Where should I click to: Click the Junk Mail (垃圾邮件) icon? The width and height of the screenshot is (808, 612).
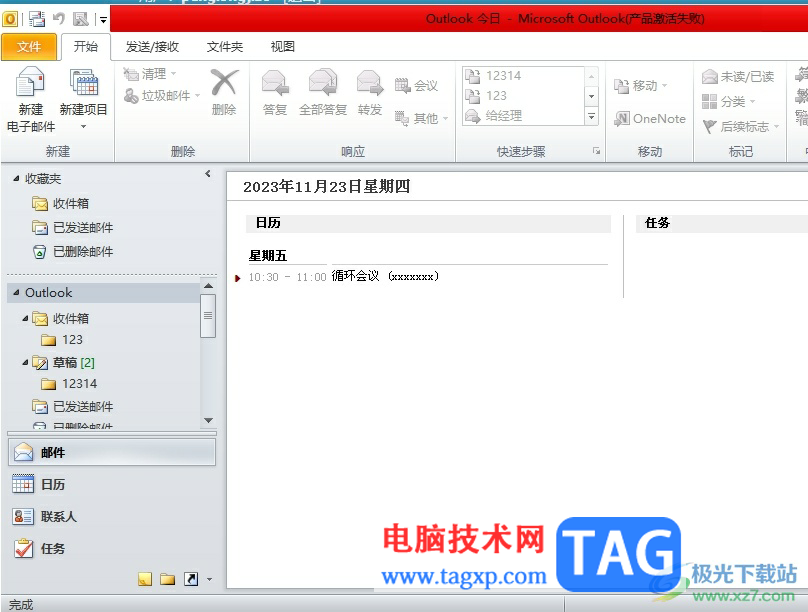tap(131, 95)
